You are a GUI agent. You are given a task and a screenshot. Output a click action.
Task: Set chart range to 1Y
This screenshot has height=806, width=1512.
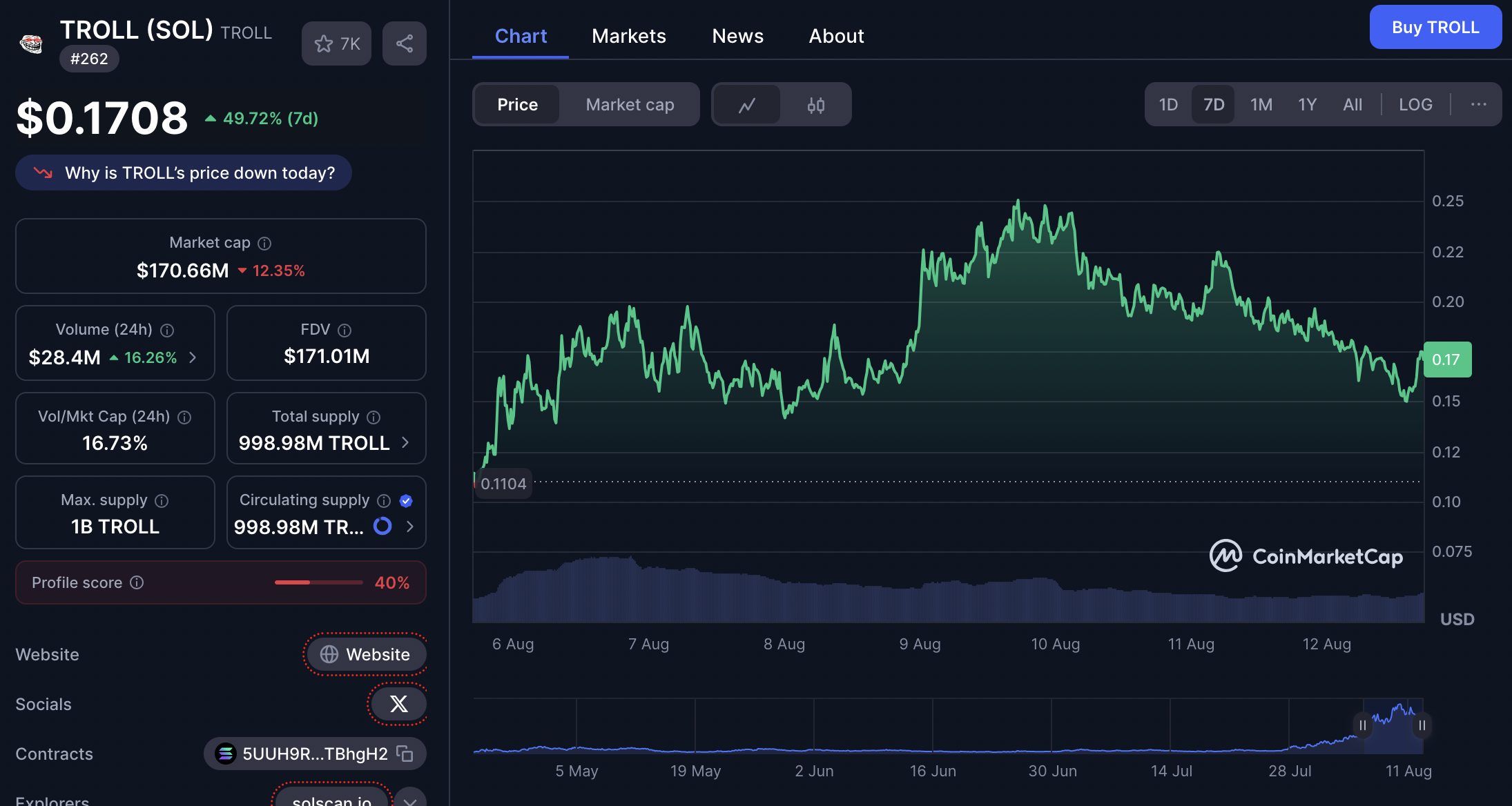click(x=1307, y=104)
